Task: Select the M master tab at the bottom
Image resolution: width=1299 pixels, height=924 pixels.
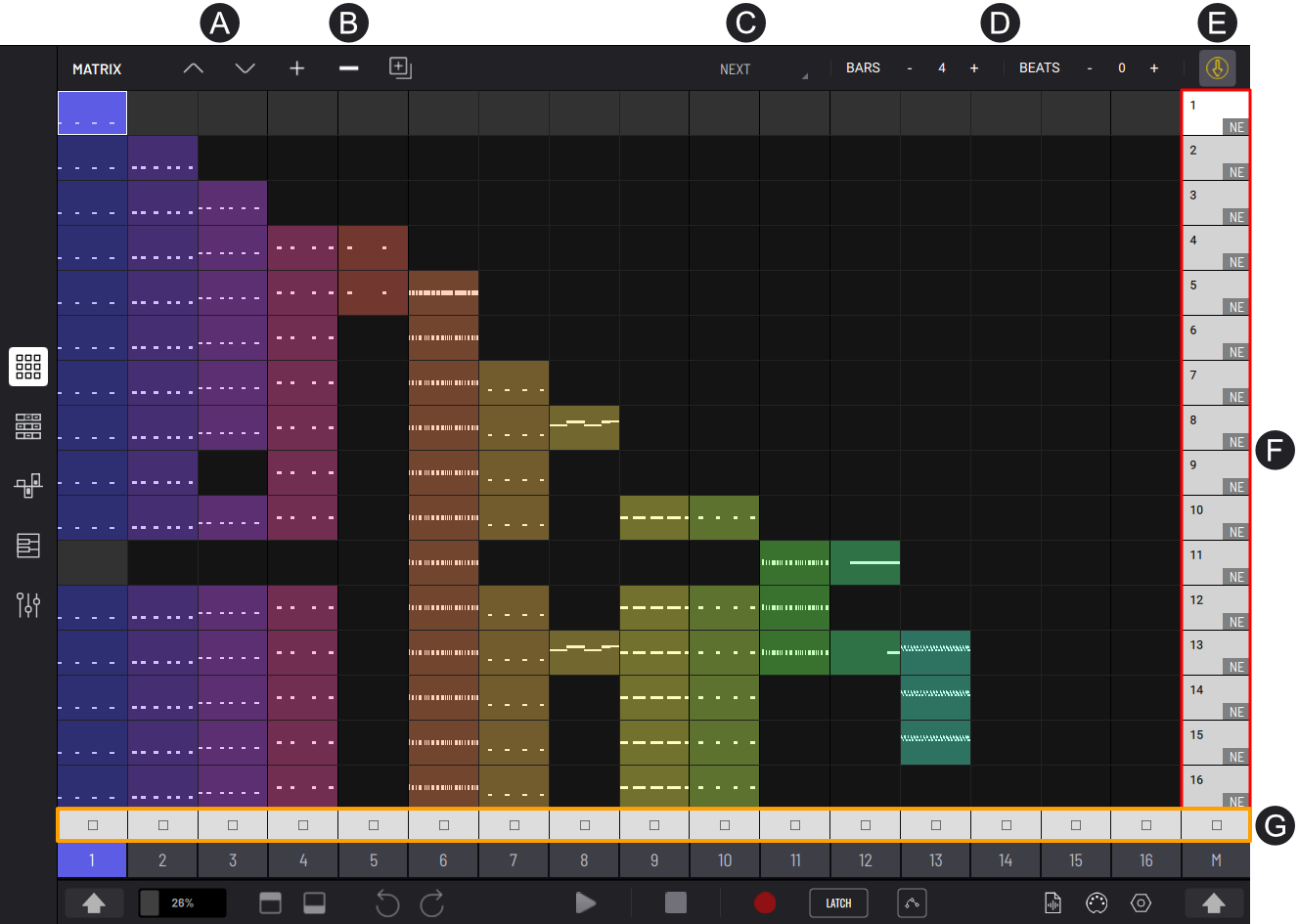Action: coord(1216,860)
